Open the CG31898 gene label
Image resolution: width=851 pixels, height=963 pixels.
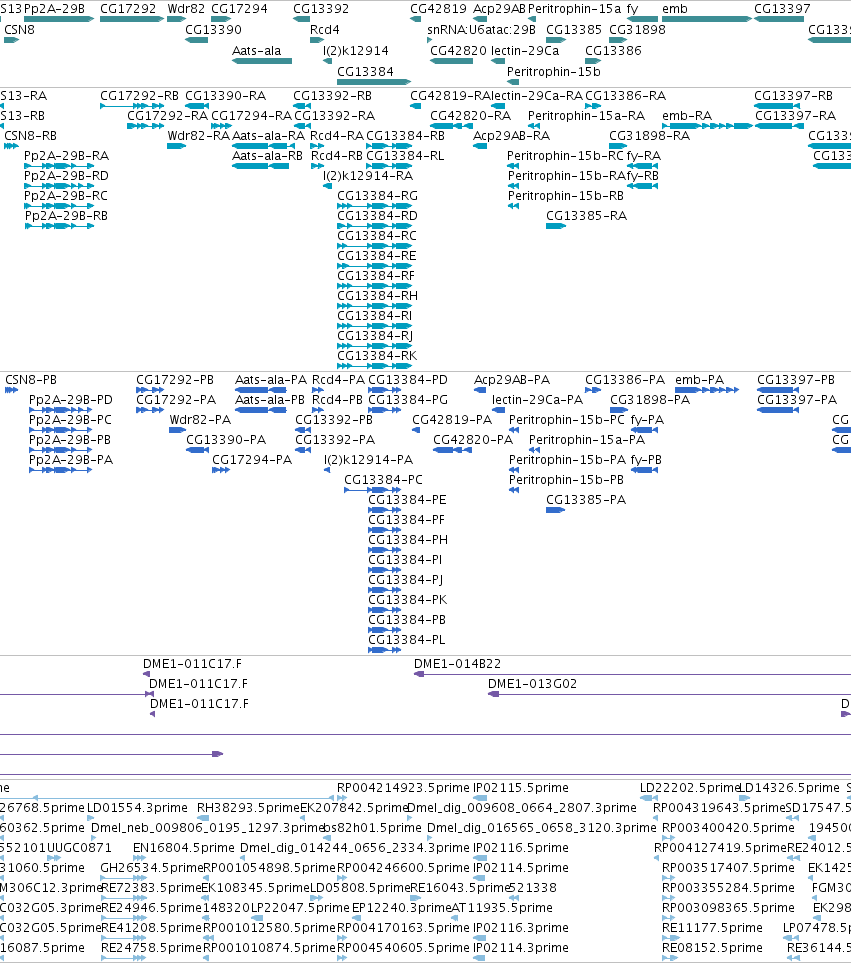pos(637,29)
